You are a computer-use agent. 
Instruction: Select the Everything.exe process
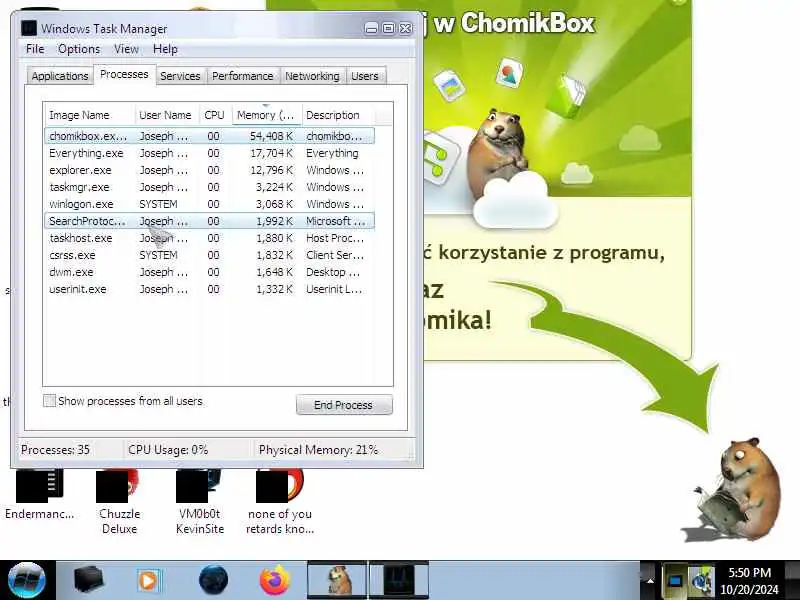point(210,153)
